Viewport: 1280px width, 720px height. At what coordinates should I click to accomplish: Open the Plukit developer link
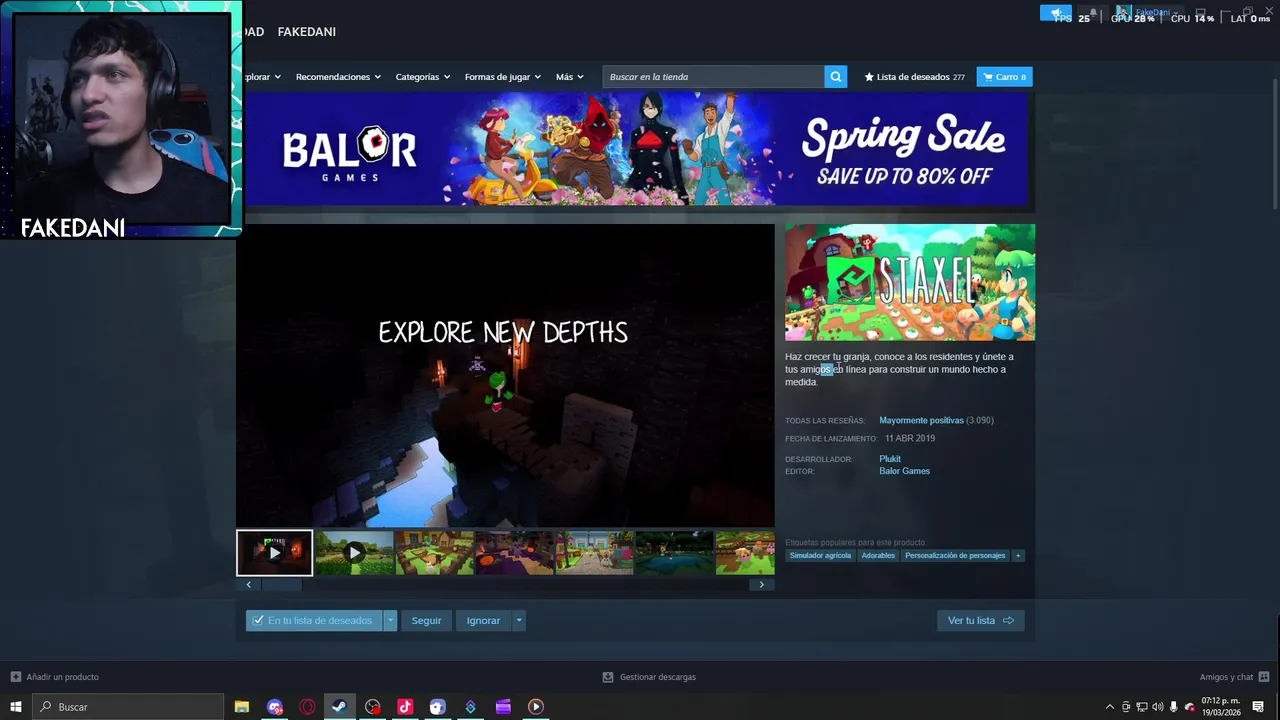pos(890,459)
